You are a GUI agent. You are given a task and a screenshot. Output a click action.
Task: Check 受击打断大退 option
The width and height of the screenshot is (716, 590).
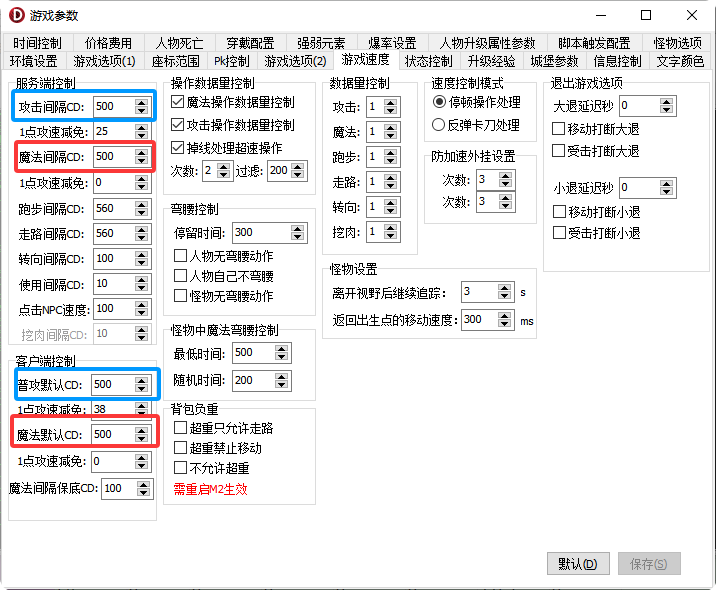point(595,151)
